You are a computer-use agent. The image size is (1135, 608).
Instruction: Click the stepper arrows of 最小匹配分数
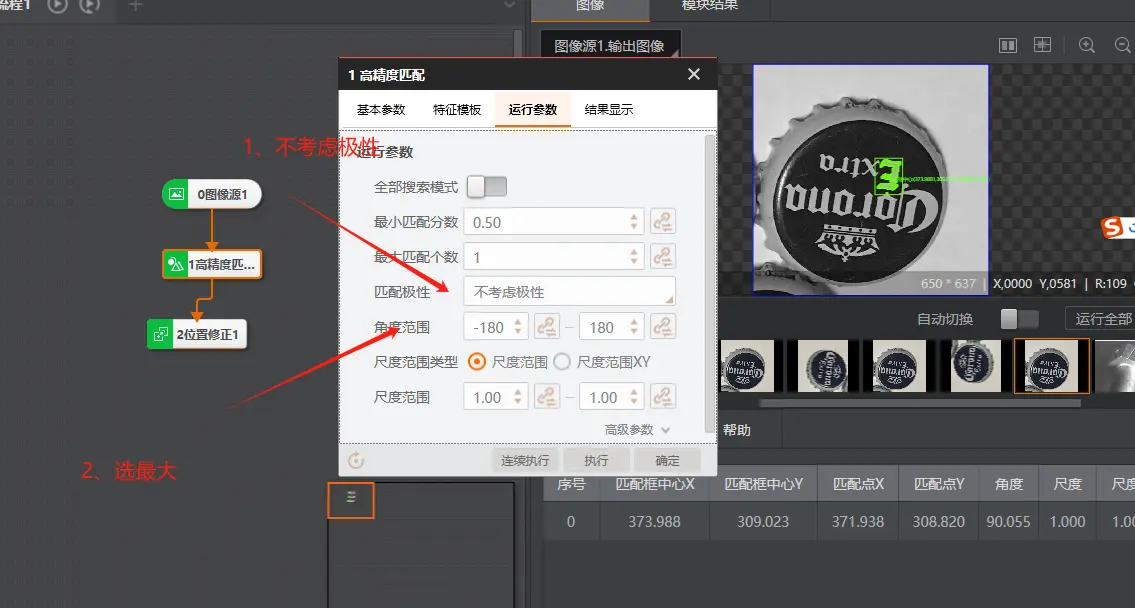(x=634, y=221)
